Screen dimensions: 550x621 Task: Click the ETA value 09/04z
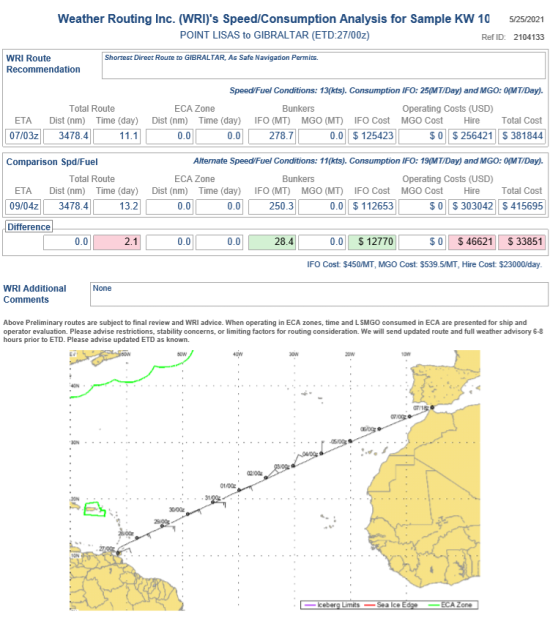point(24,206)
